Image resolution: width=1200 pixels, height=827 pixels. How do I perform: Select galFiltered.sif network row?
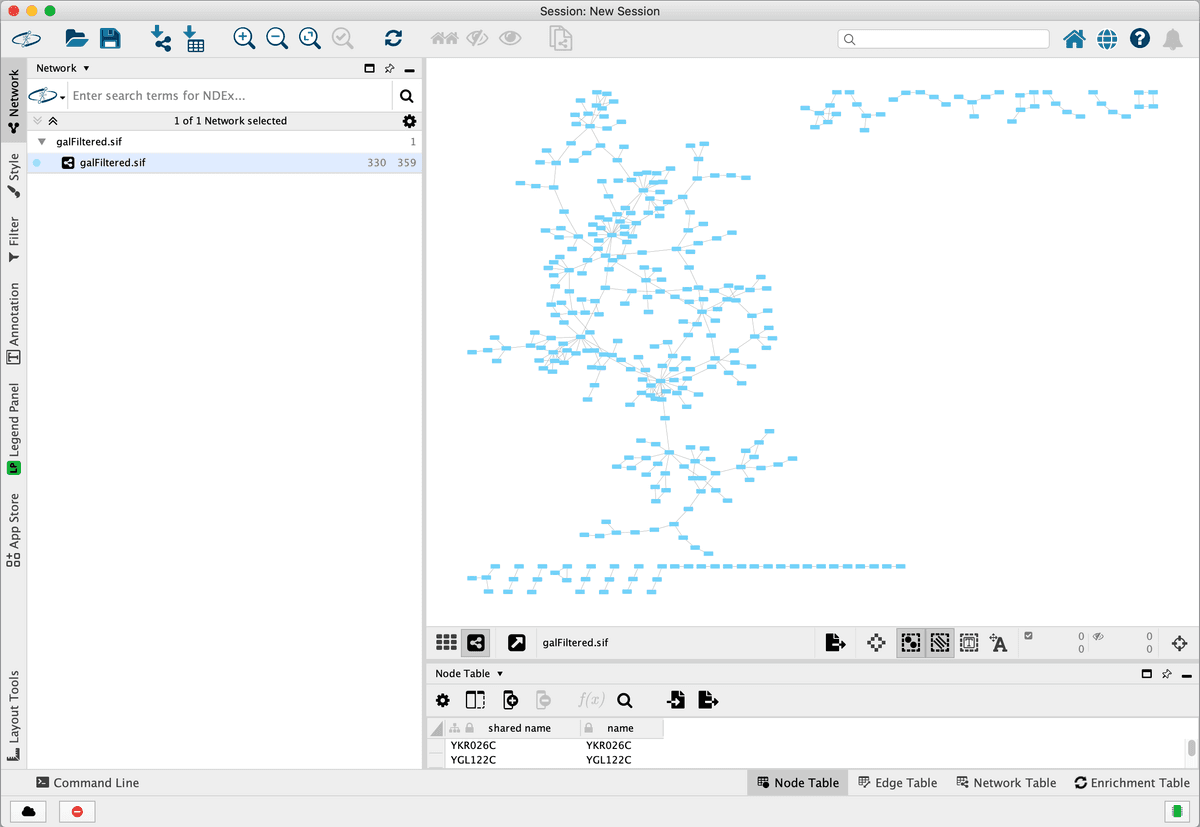pyautogui.click(x=224, y=162)
